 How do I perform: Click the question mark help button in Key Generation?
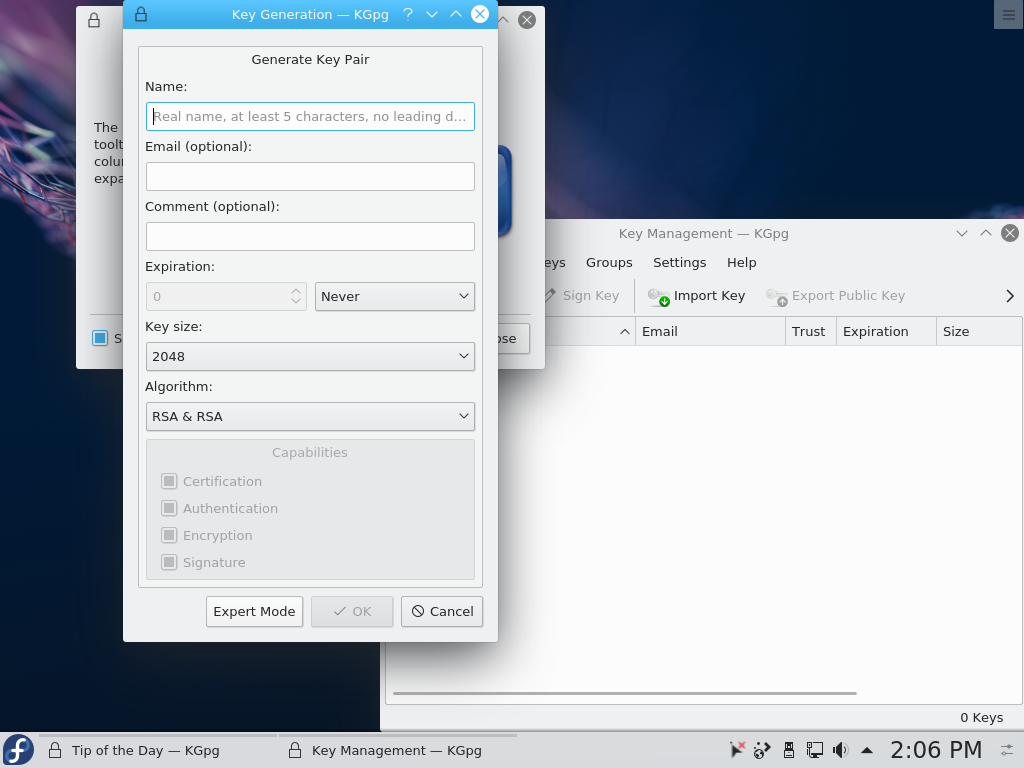(x=408, y=14)
